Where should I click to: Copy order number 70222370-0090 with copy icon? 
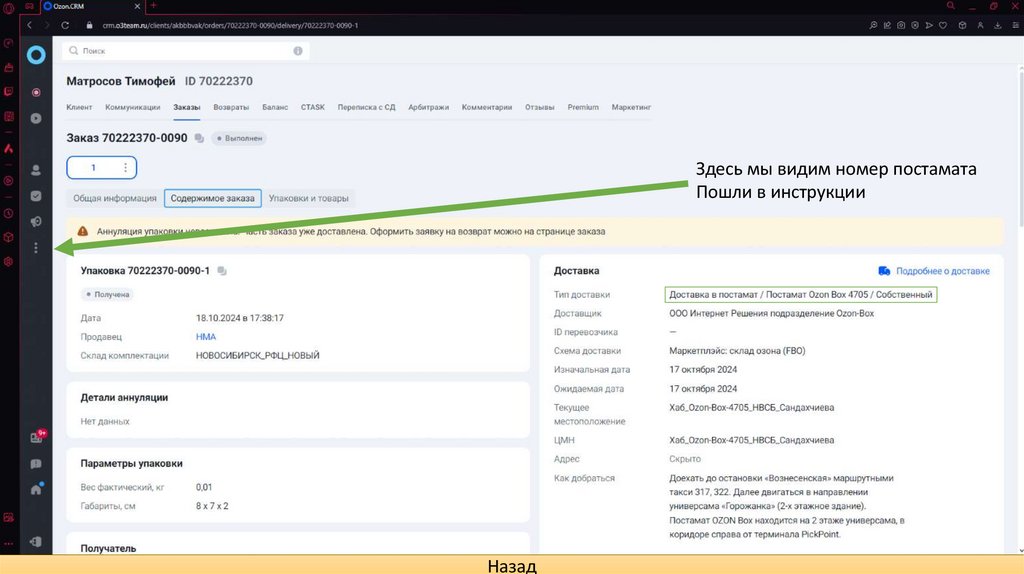tap(199, 138)
